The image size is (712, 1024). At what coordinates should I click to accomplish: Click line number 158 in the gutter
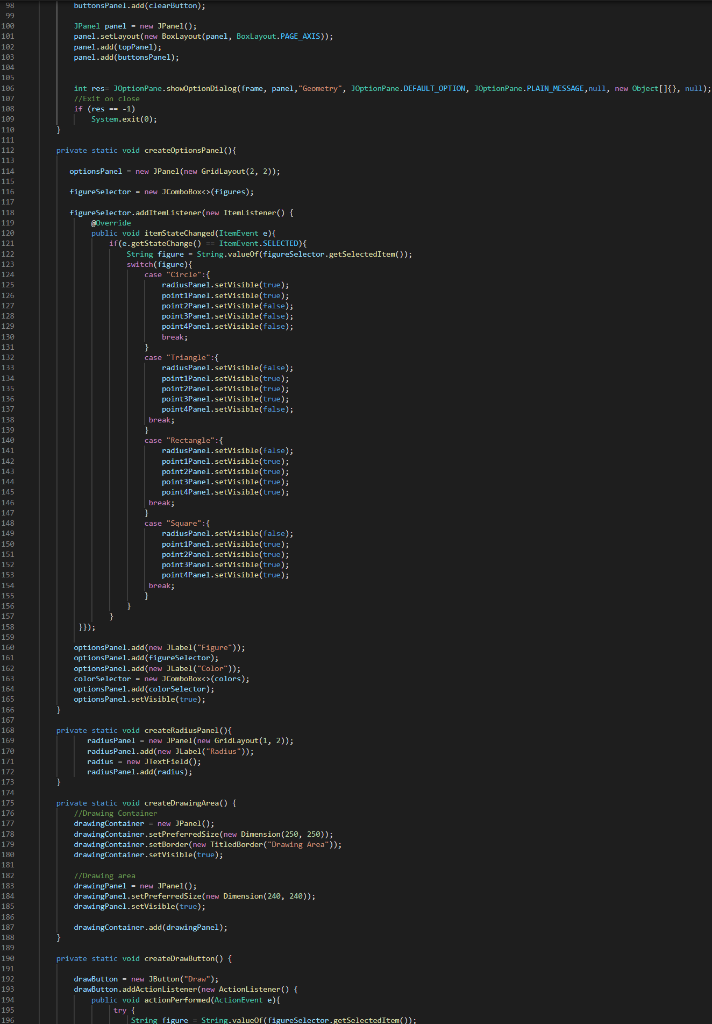[x=8, y=627]
